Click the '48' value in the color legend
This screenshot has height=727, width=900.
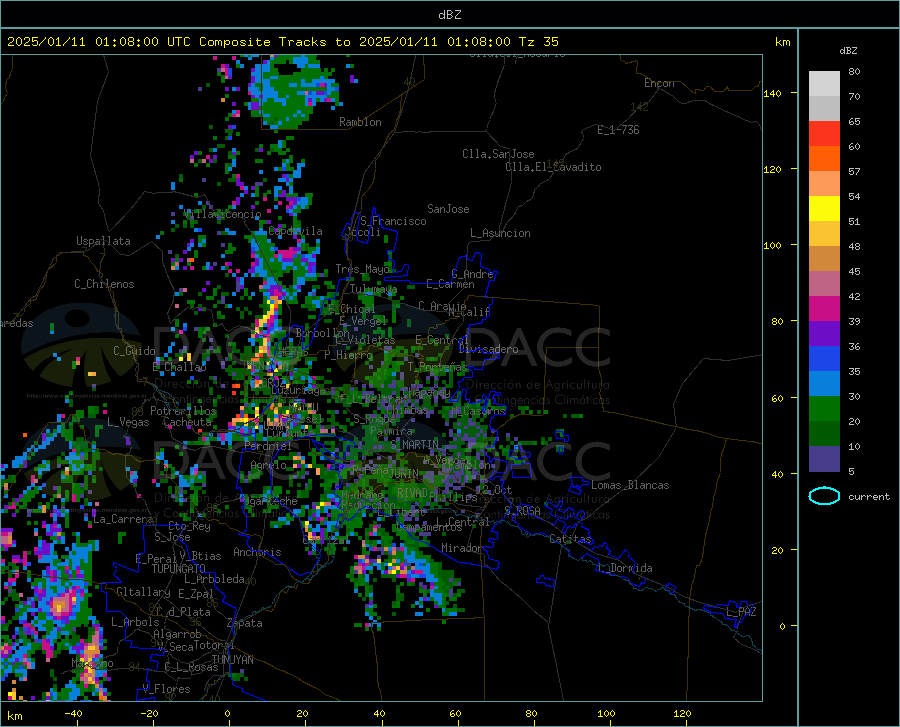tap(854, 246)
